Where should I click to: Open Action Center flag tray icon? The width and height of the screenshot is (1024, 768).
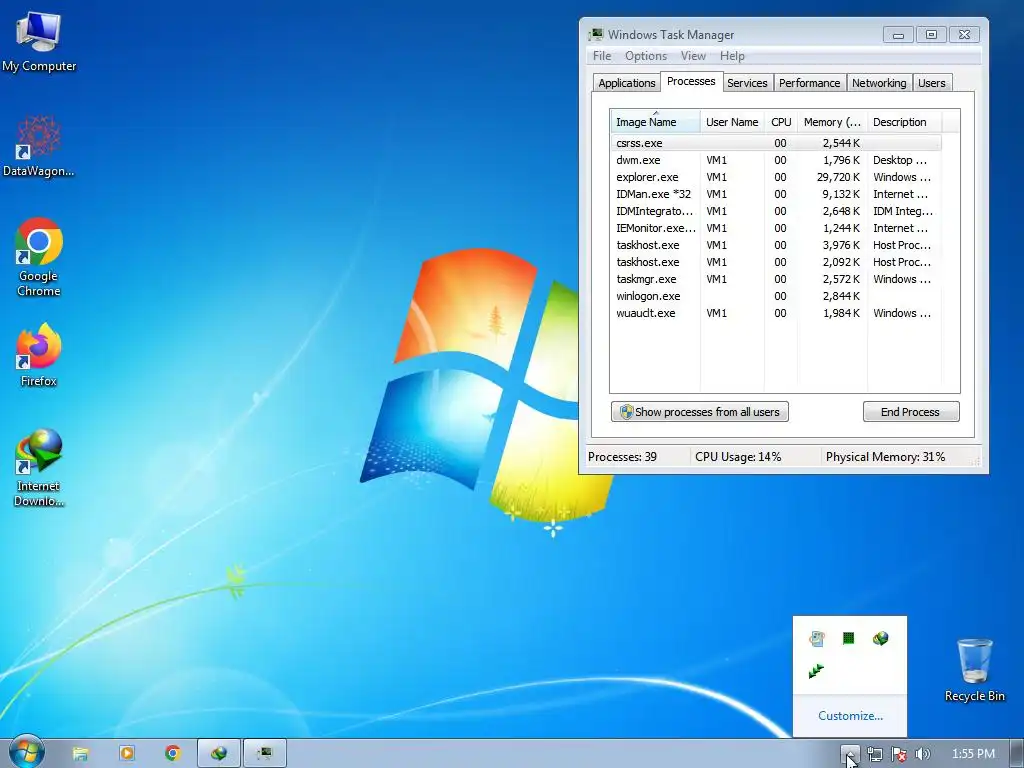pyautogui.click(x=899, y=754)
